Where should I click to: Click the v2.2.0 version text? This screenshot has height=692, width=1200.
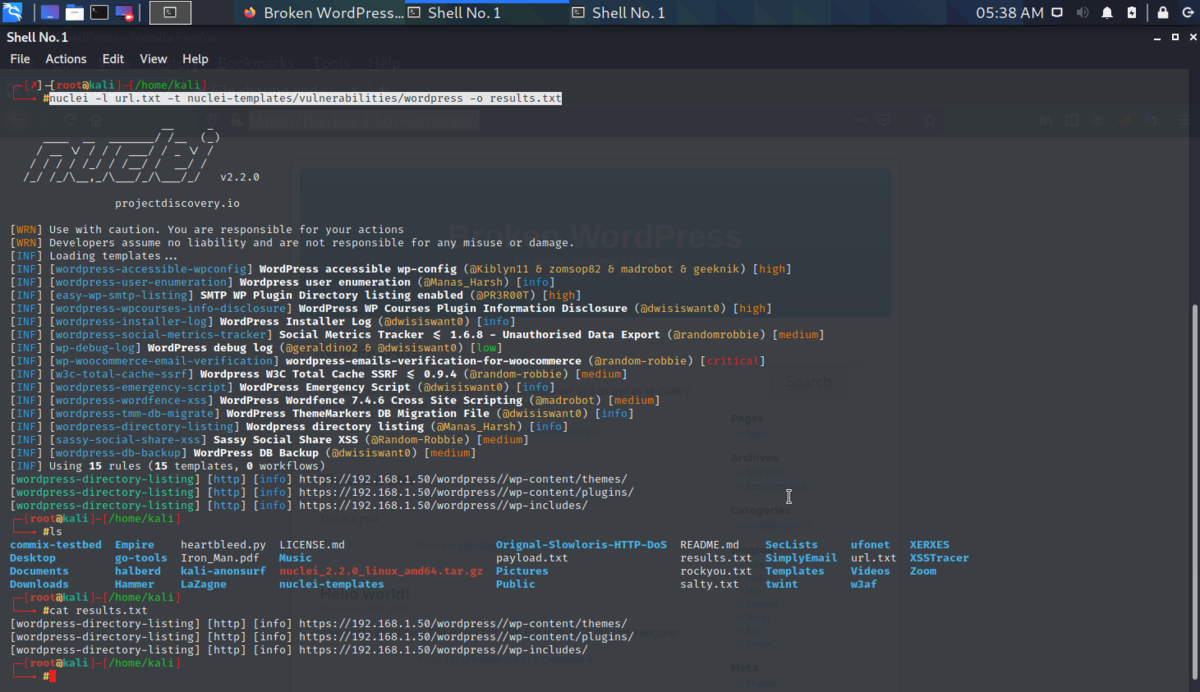click(x=240, y=177)
